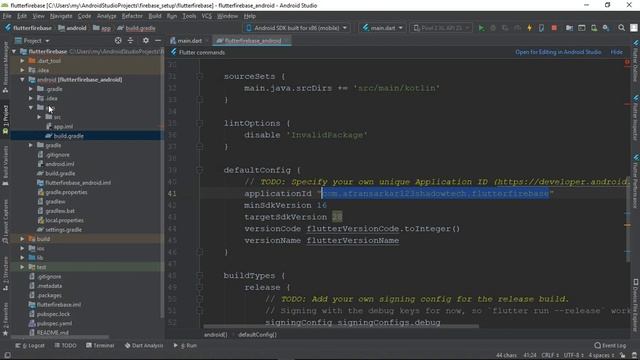
Task: Click the defaultConfig{} breadcrumb
Action: tap(258, 334)
